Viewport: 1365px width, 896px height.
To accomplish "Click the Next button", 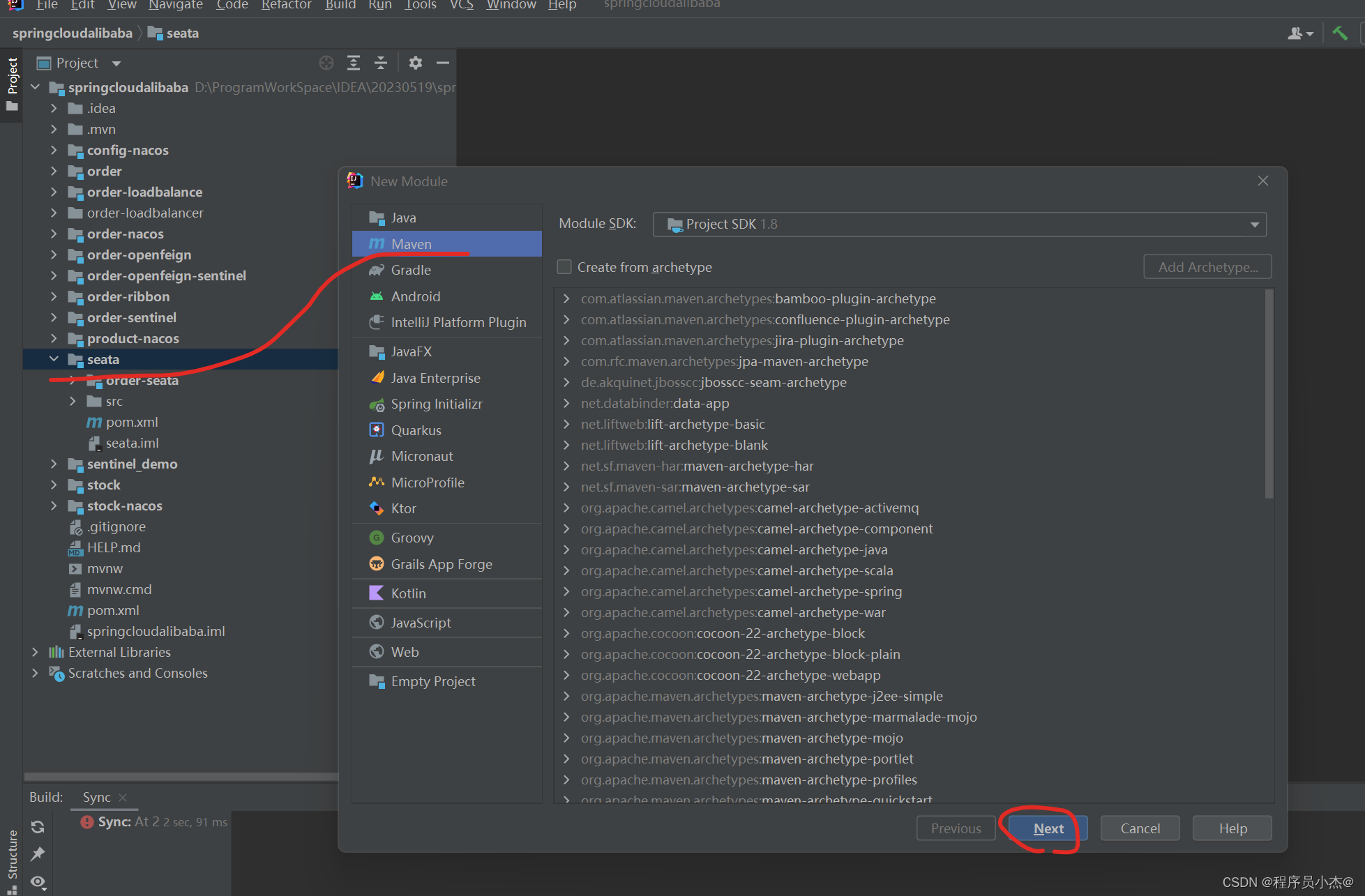I will coord(1048,828).
